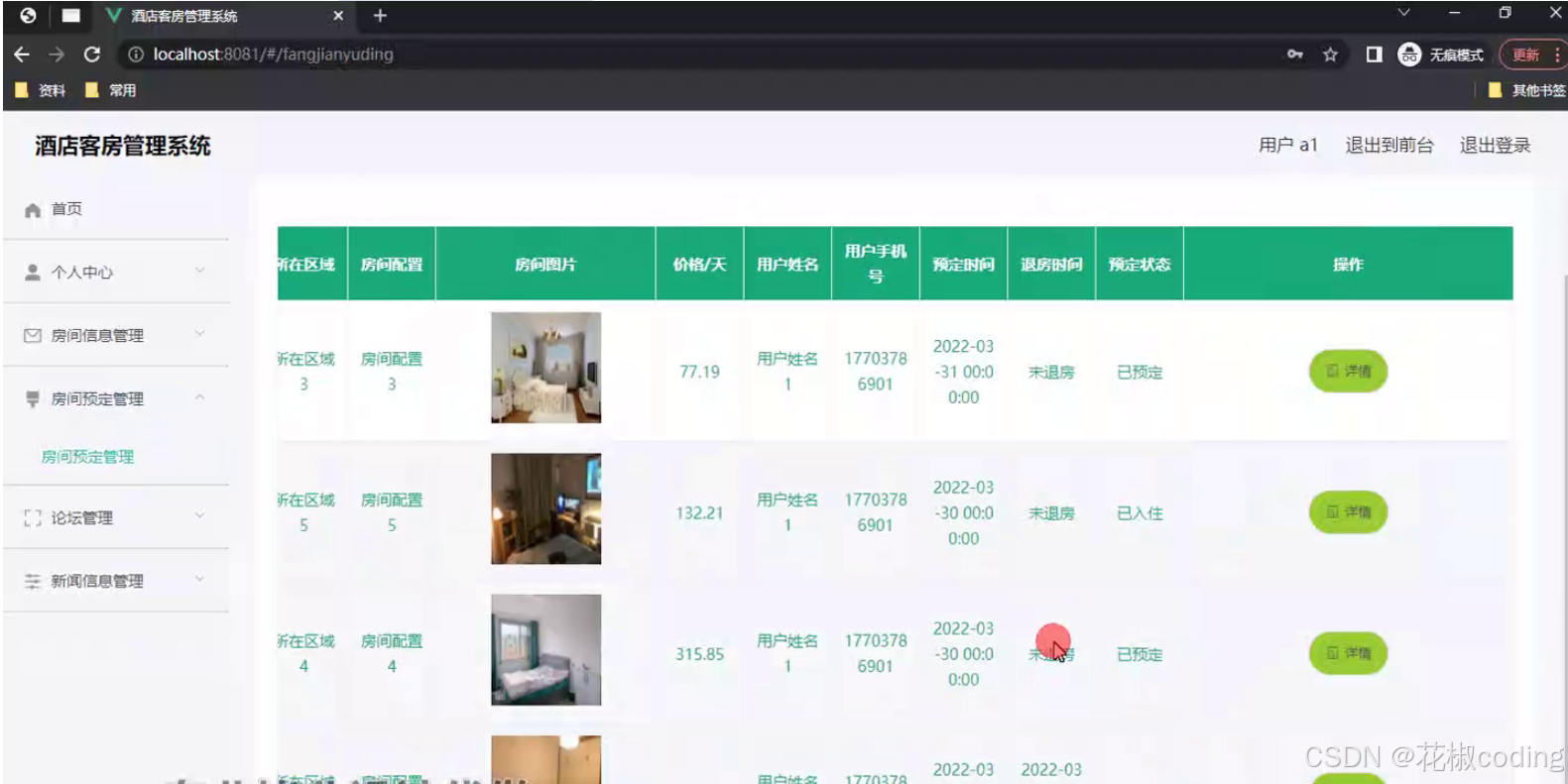The width and height of the screenshot is (1568, 784).
Task: Open 详情 for the 77.19 price row
Action: [1348, 371]
